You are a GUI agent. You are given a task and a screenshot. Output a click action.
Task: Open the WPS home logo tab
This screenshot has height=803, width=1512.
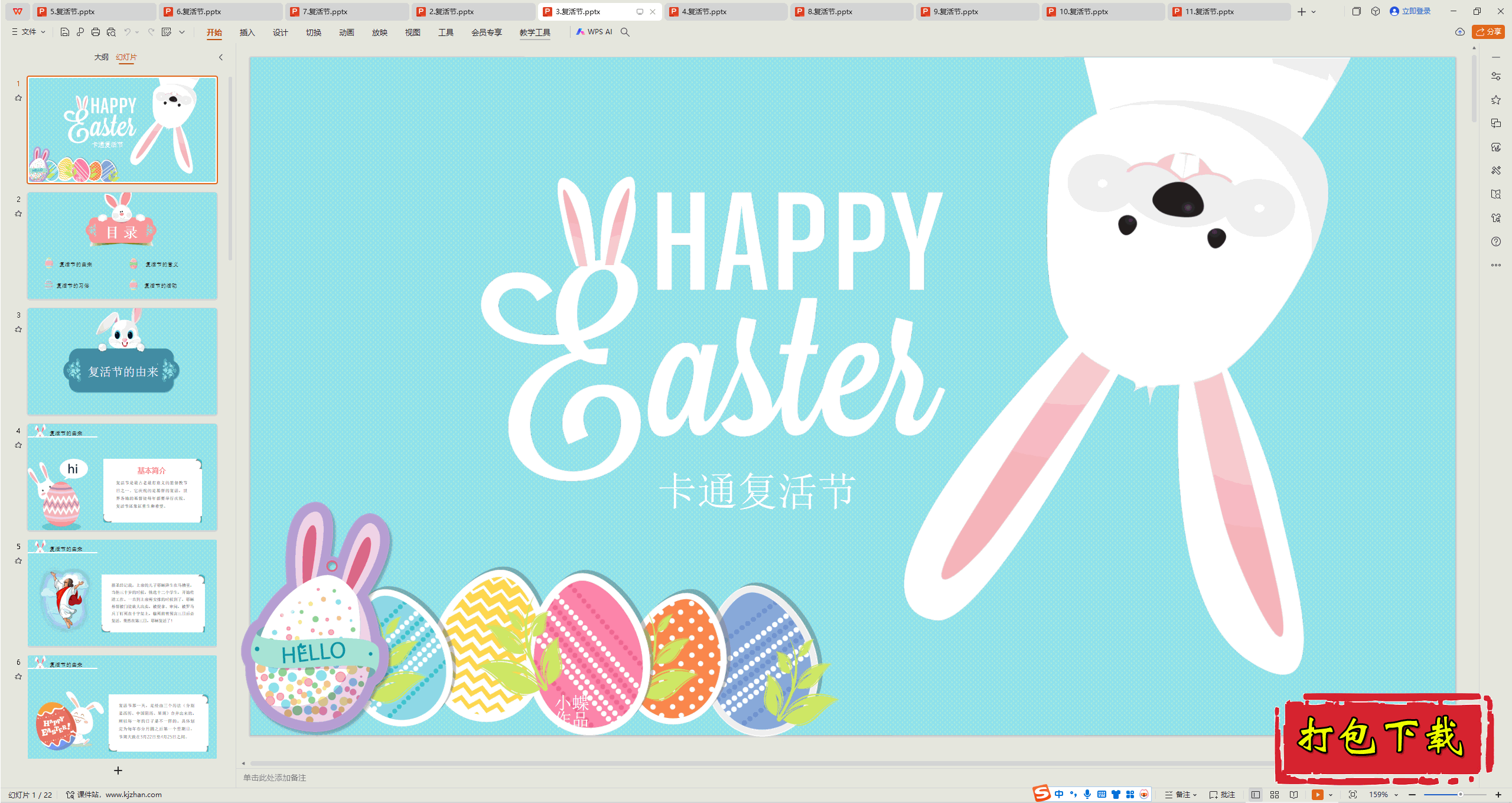(x=18, y=11)
